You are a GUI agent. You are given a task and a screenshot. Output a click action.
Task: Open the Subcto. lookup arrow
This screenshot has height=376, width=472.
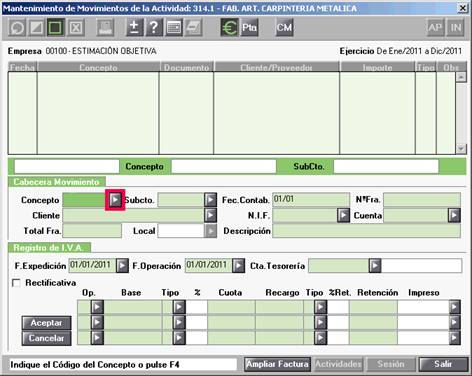tap(210, 200)
